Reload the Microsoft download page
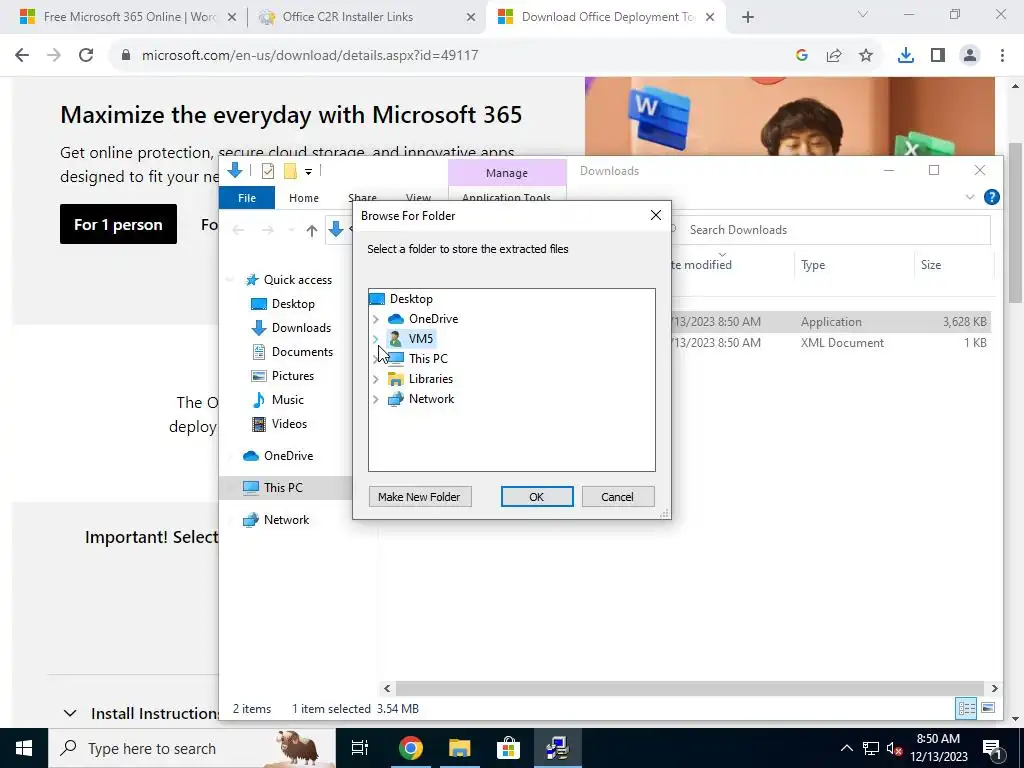The image size is (1024, 768). click(x=86, y=56)
